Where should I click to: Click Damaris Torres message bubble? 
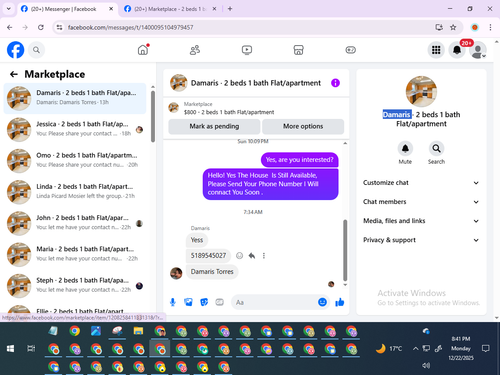[x=212, y=272]
